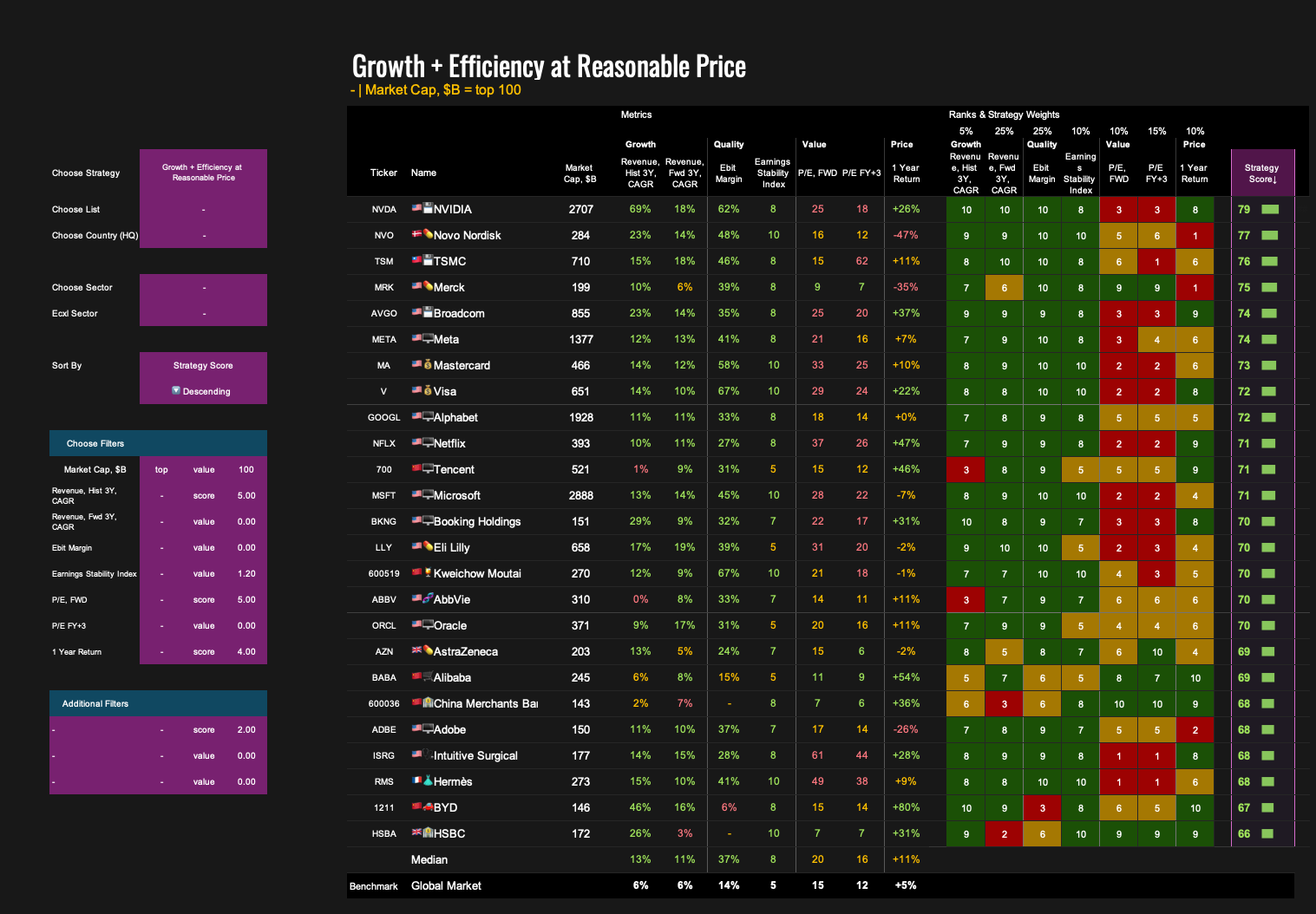Click the flag icon beside Broadcom

pos(416,312)
